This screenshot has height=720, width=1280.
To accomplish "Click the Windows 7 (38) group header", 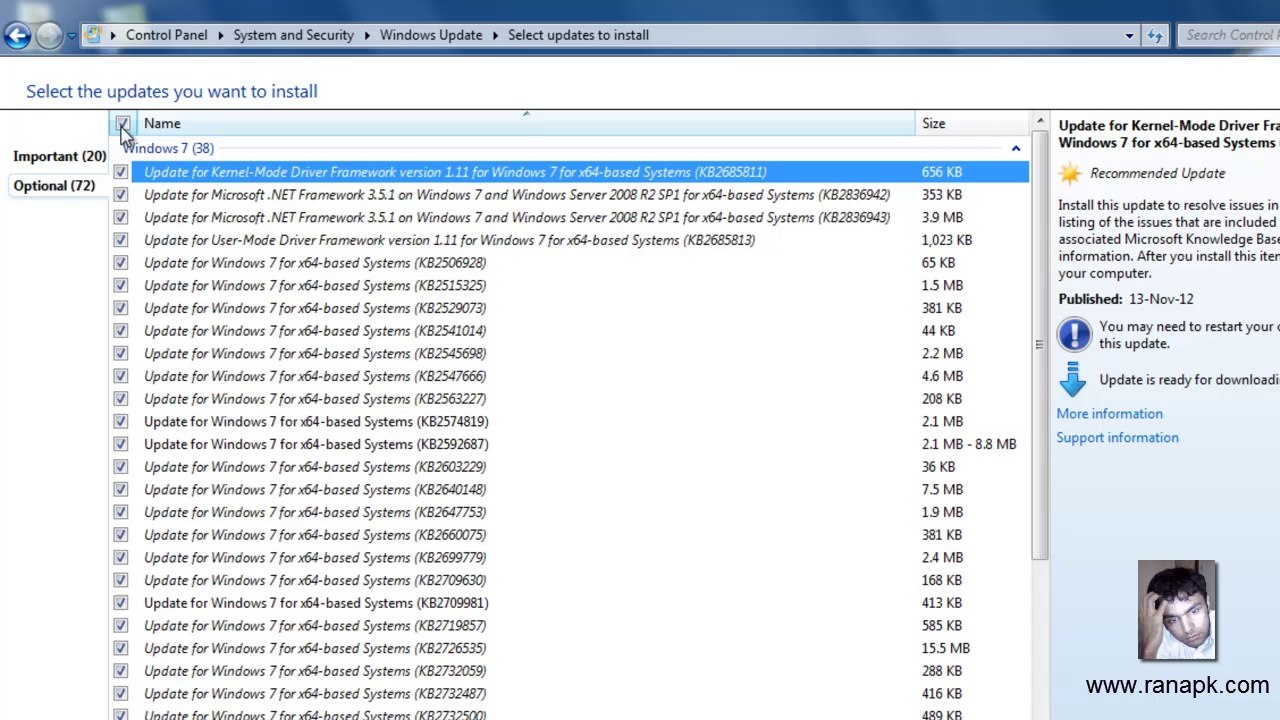I will point(168,149).
